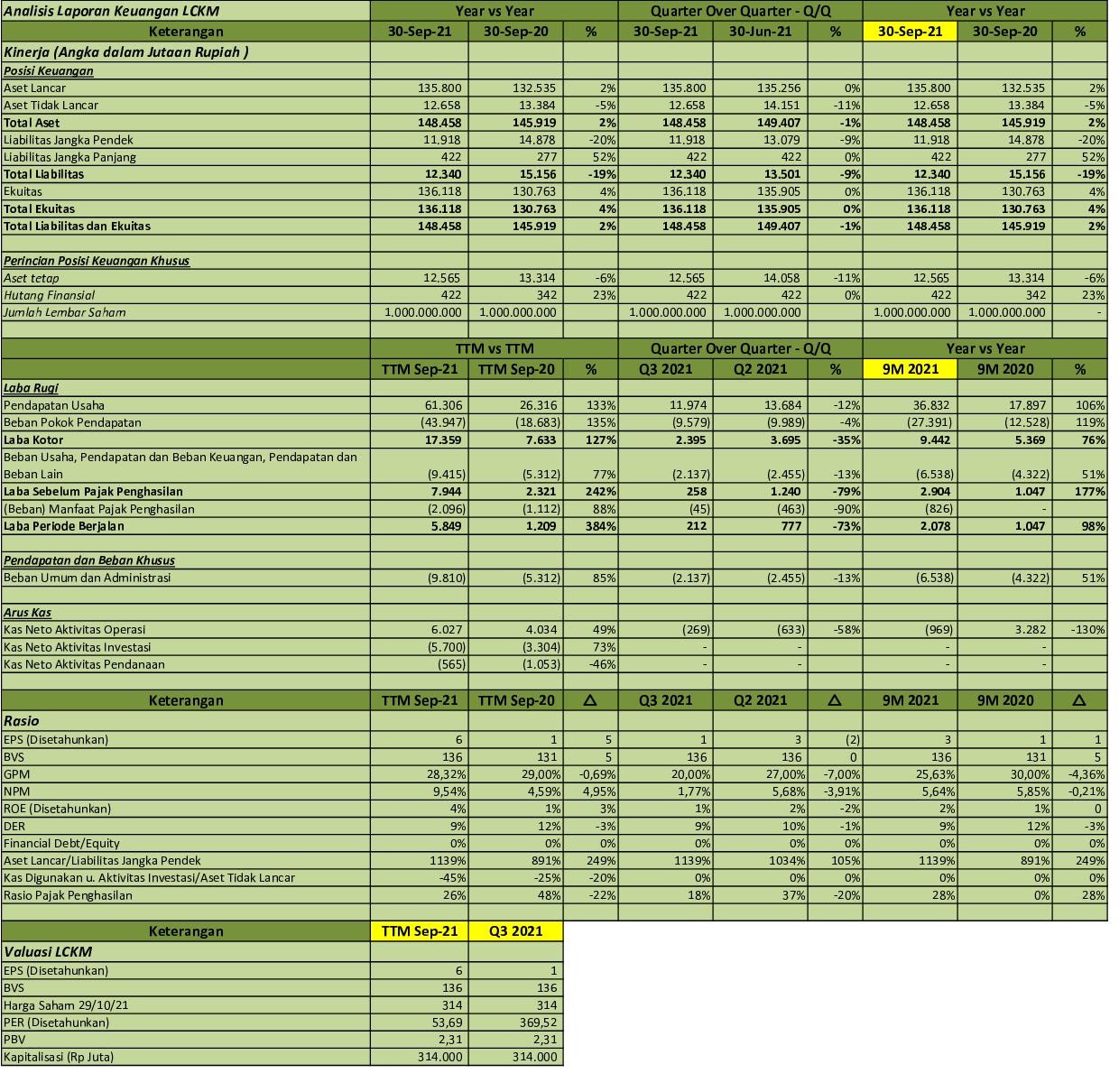Click the 'Beban Umum dan Administrasi' row label

(x=87, y=578)
